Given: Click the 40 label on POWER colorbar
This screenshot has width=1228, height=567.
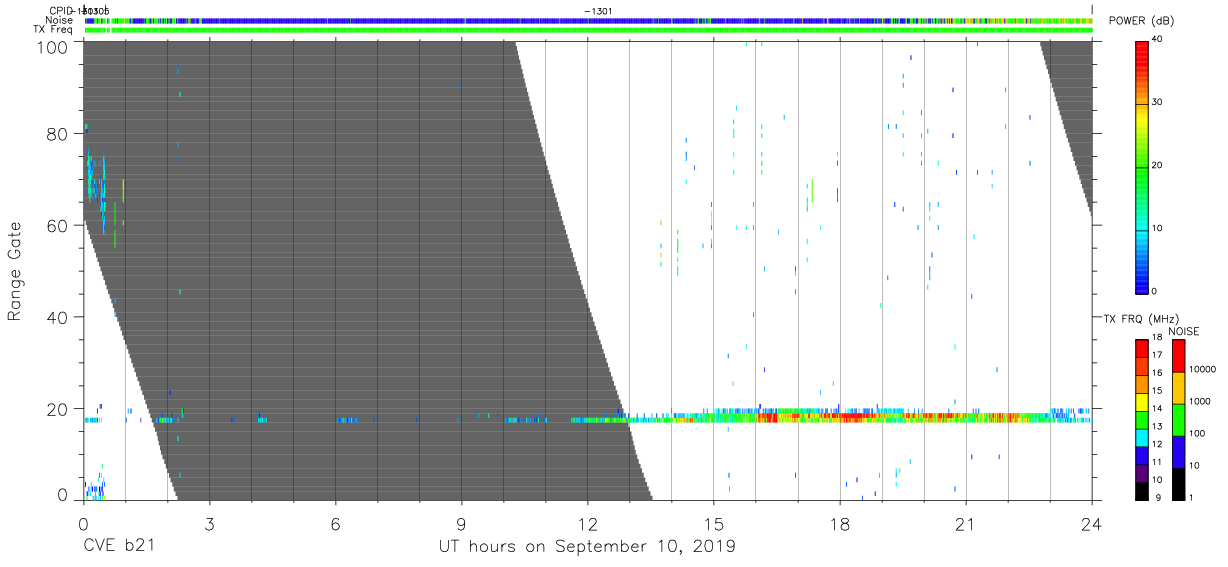Looking at the screenshot, I should click(1159, 39).
